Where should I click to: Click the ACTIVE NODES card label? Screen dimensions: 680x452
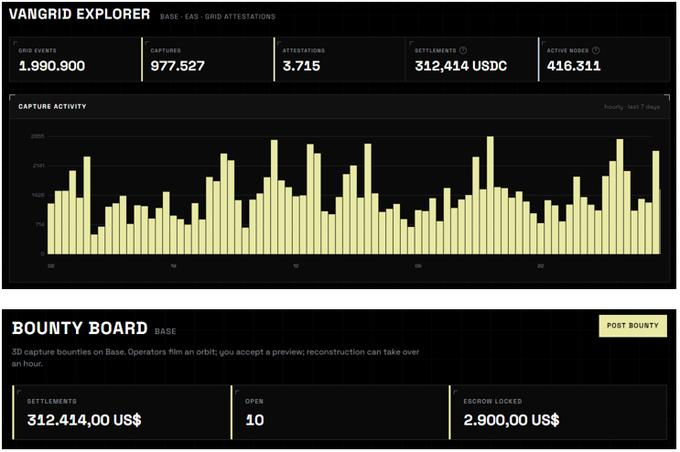point(568,51)
